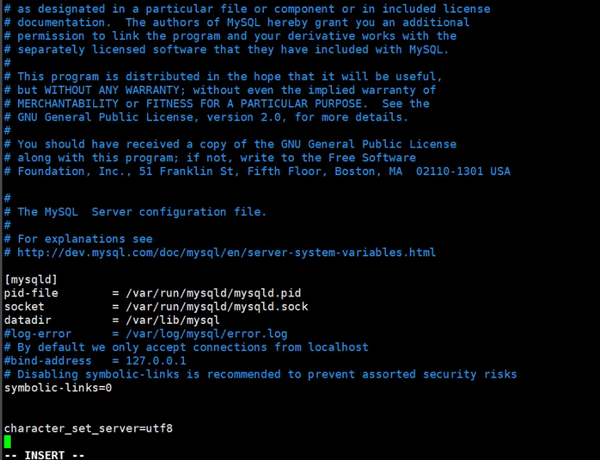The image size is (600, 460).
Task: Click the /var/run/mysqld/mysqld.sock socket path
Action: [x=206, y=306]
